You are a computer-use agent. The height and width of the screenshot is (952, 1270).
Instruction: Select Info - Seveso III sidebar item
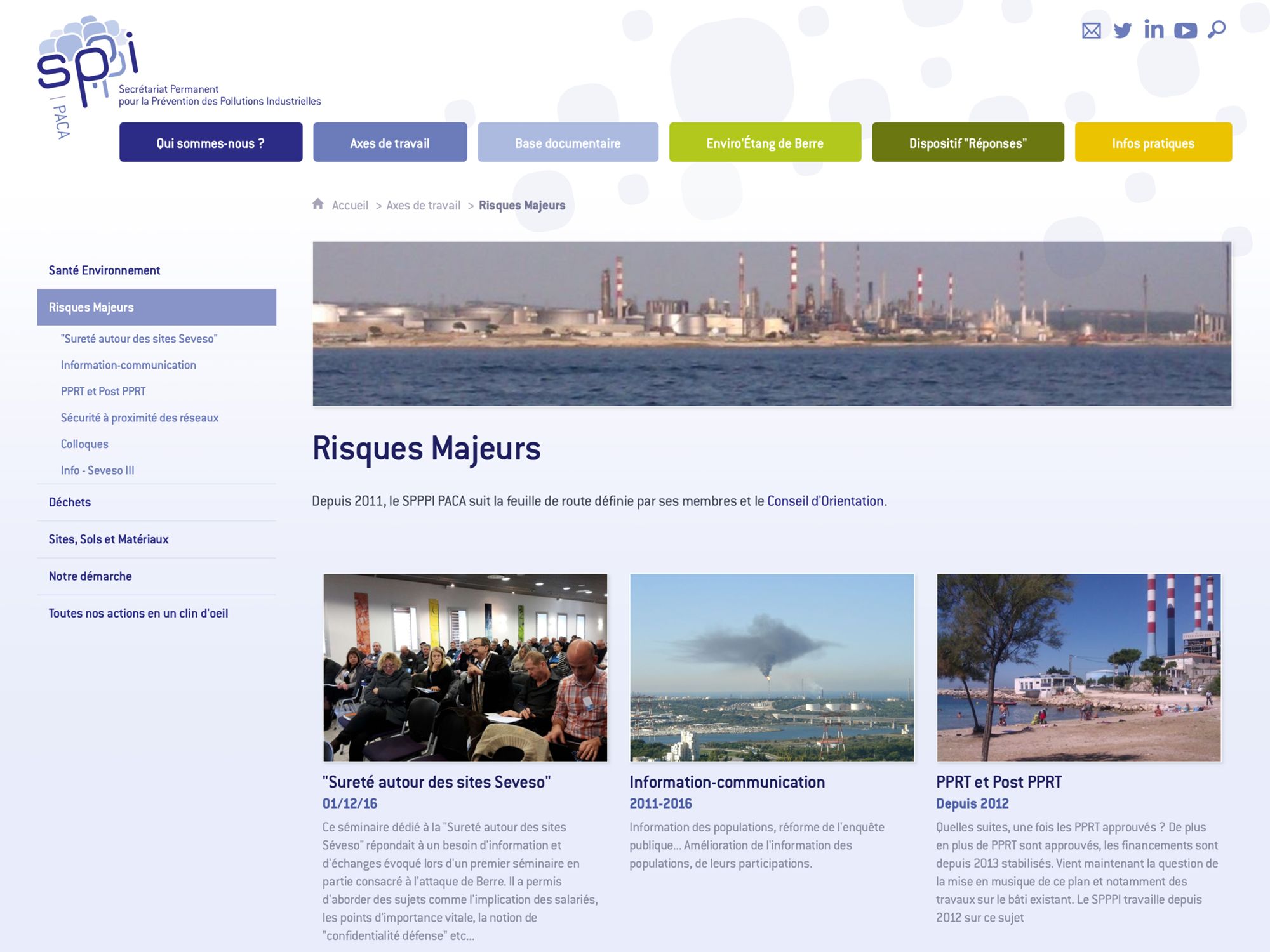click(97, 470)
